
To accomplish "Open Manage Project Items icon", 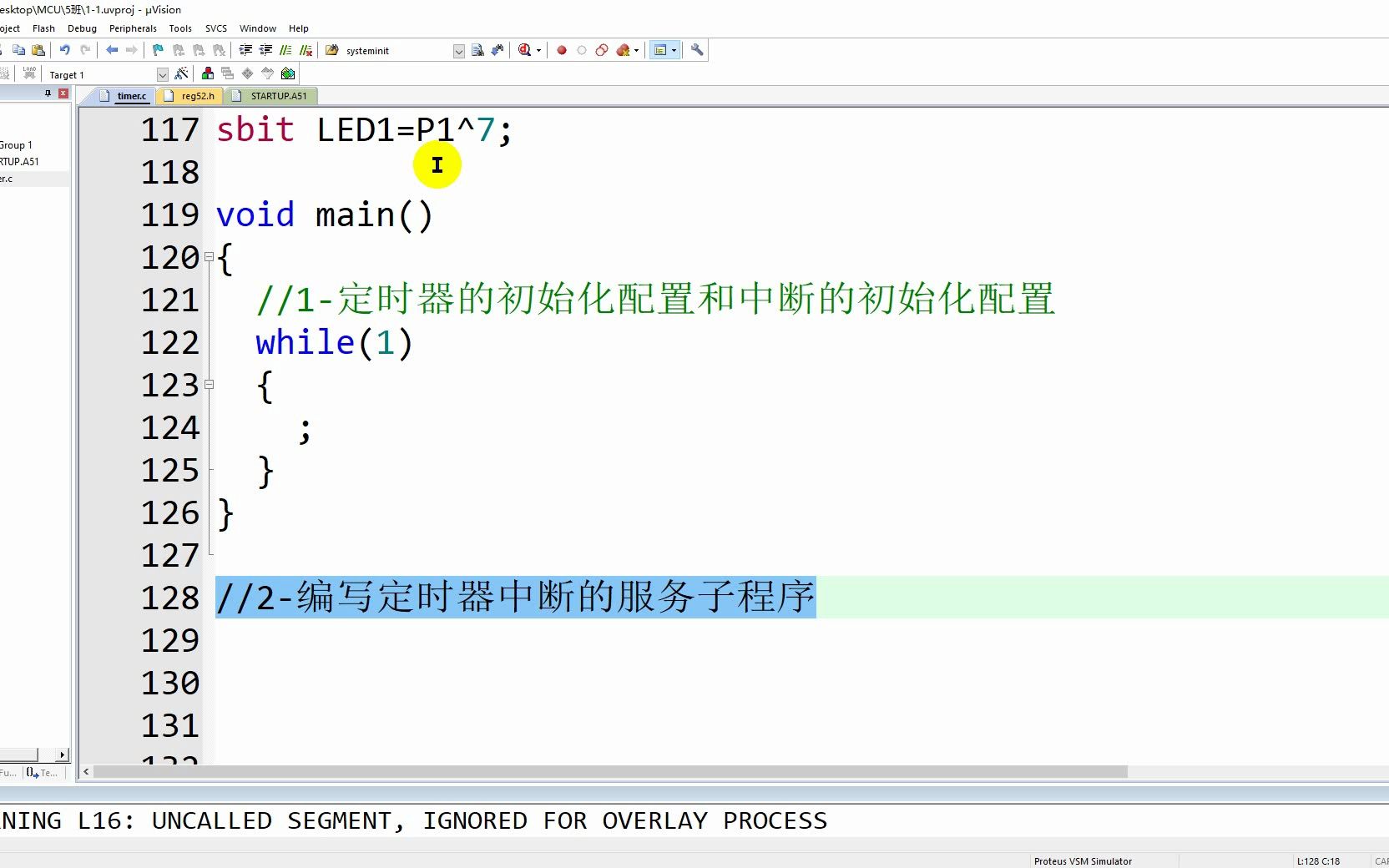I will point(208,73).
